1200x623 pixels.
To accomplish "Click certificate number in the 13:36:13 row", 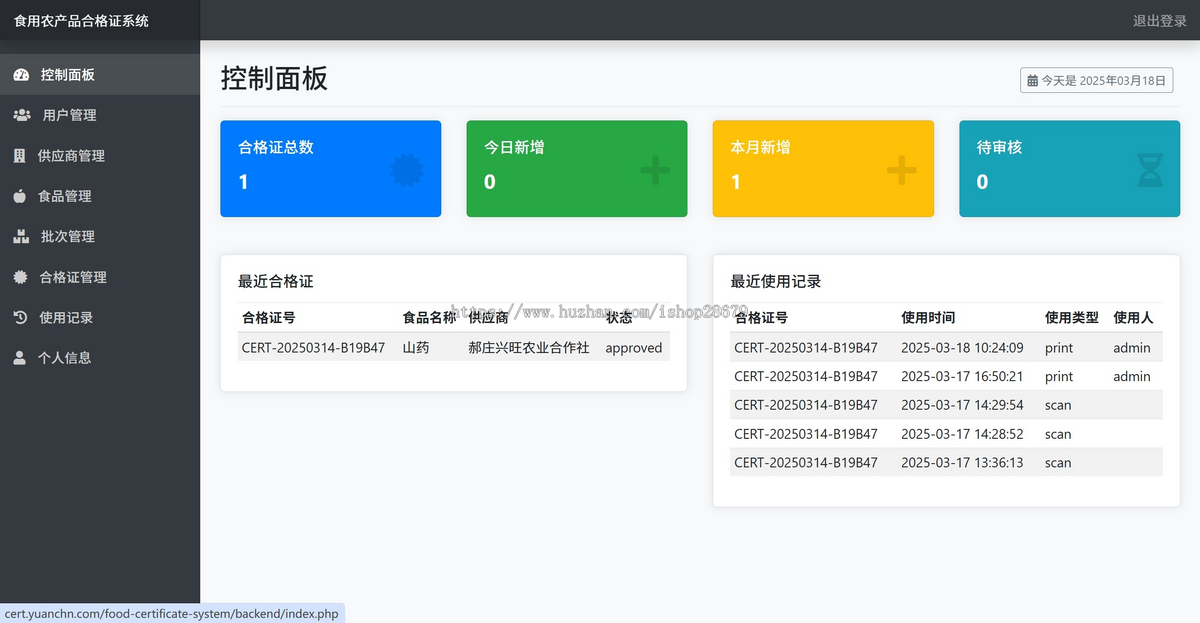I will click(806, 463).
